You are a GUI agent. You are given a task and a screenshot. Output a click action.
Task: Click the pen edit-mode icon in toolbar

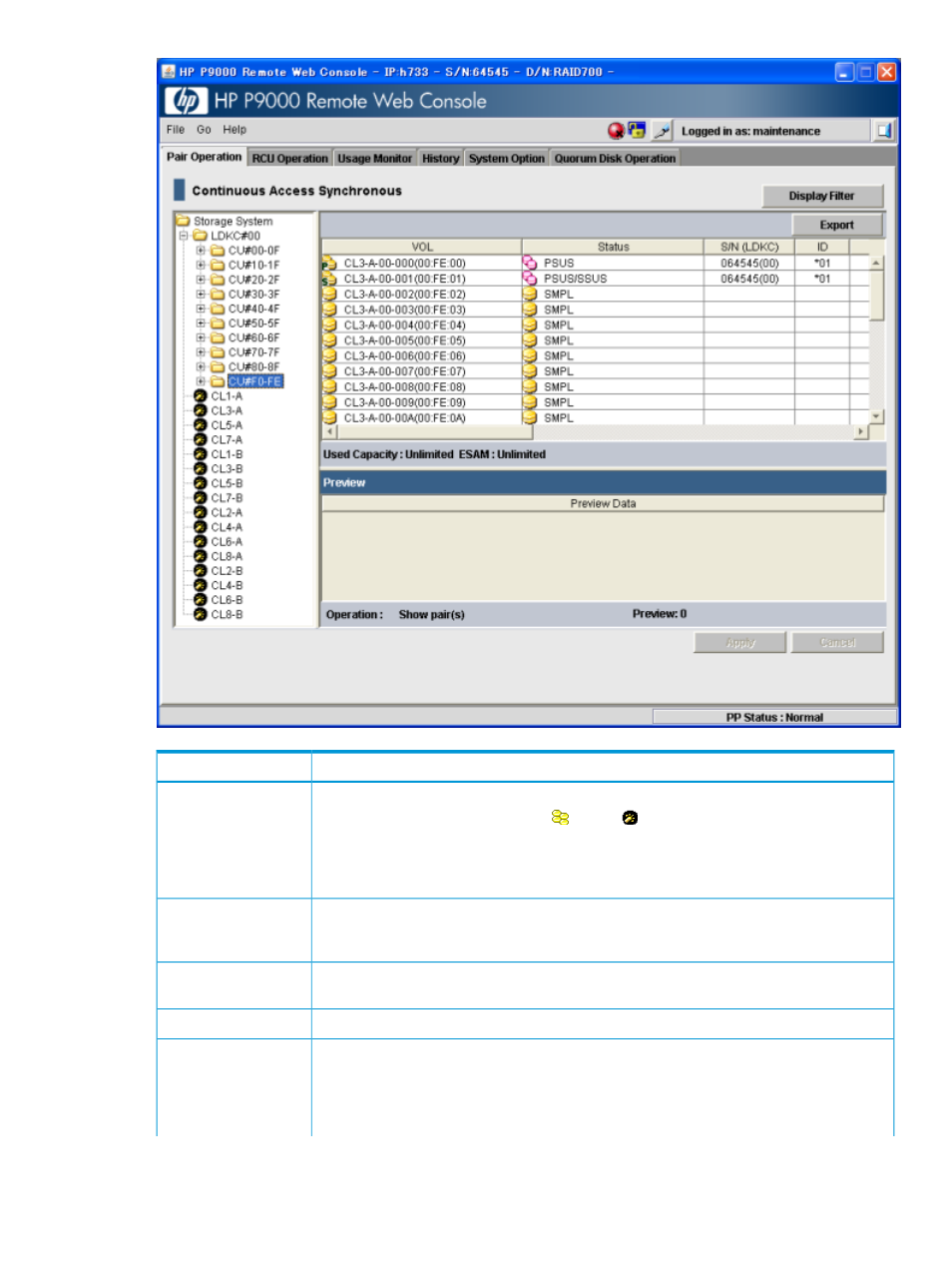click(663, 131)
